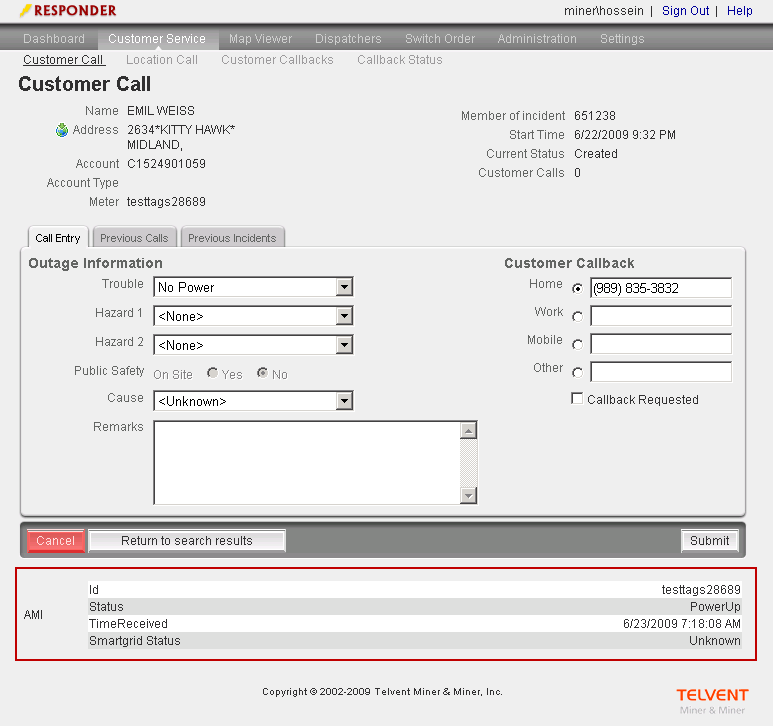Select the Work callback radio button

[577, 317]
